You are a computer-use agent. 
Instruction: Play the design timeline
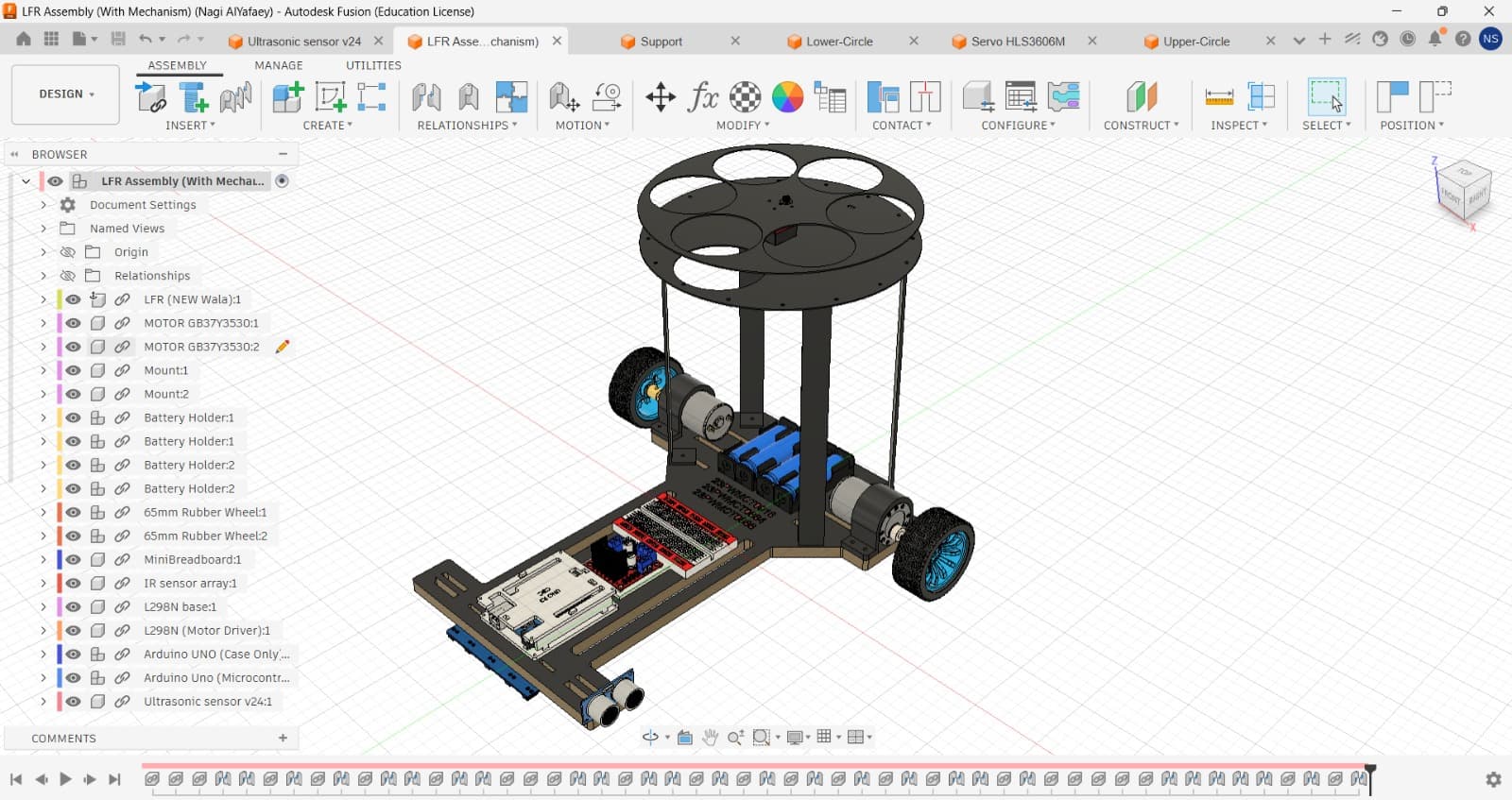(x=65, y=779)
